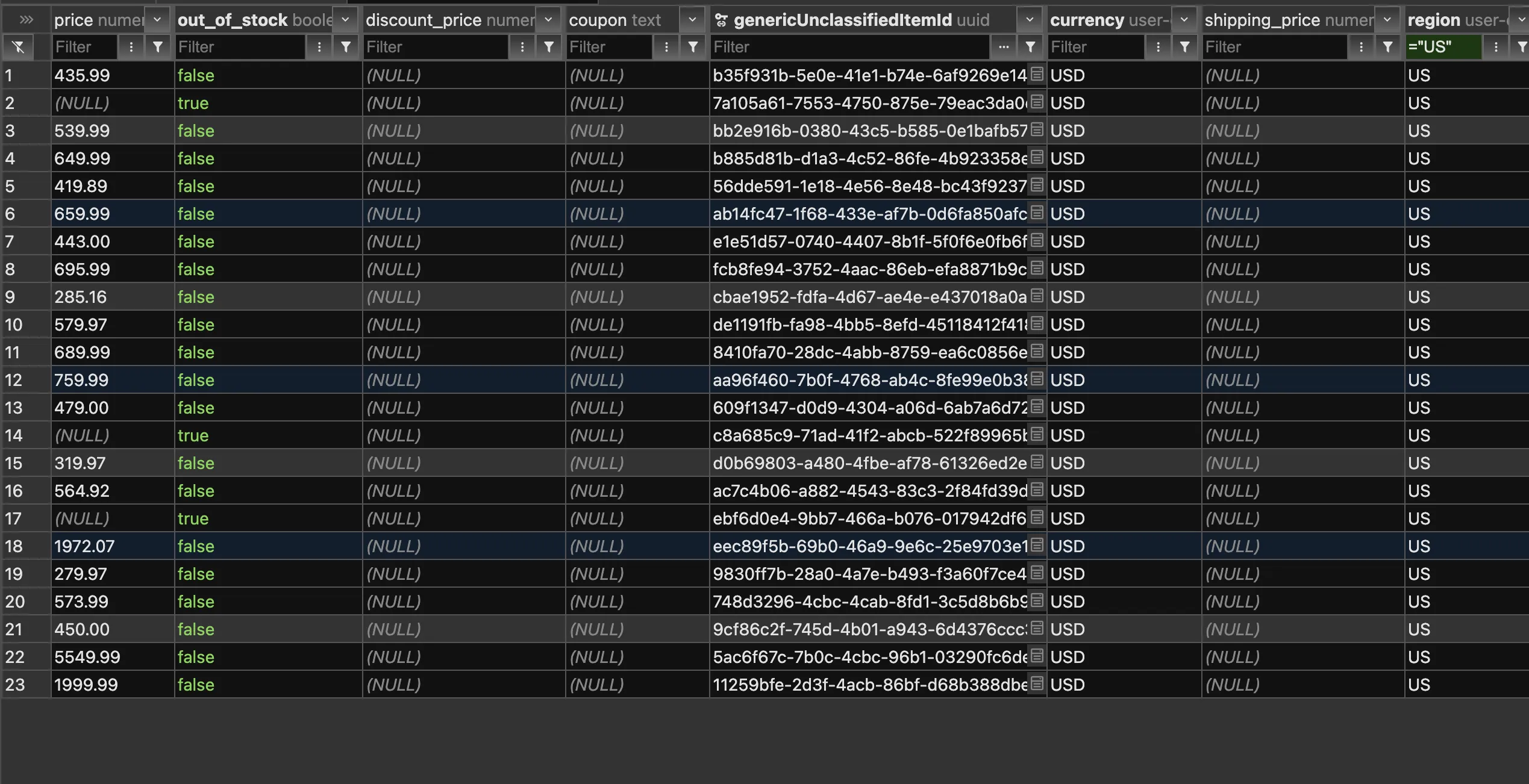Open coupon column dropdown arrow
The width and height of the screenshot is (1529, 784).
pyautogui.click(x=692, y=20)
